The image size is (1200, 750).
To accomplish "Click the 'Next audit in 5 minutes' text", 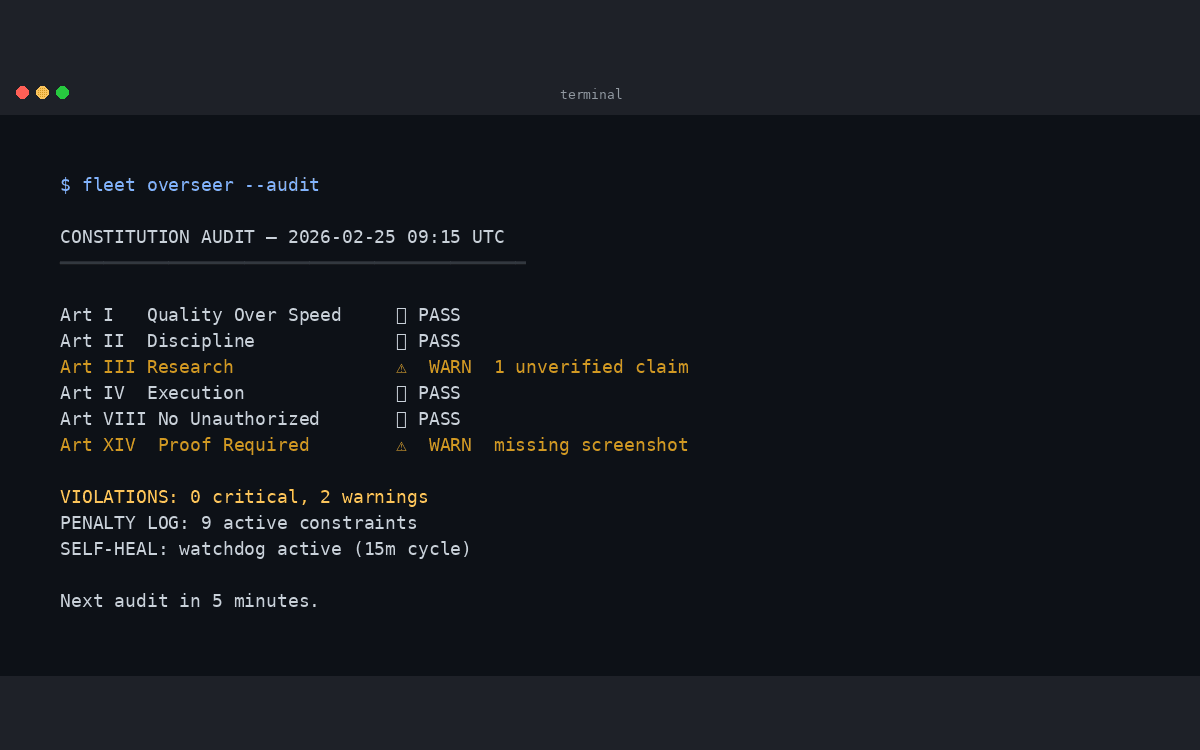I will [189, 601].
